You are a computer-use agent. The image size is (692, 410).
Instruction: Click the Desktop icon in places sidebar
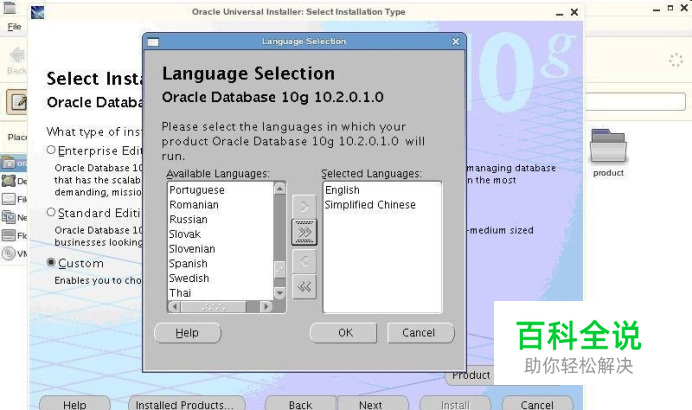(8, 181)
